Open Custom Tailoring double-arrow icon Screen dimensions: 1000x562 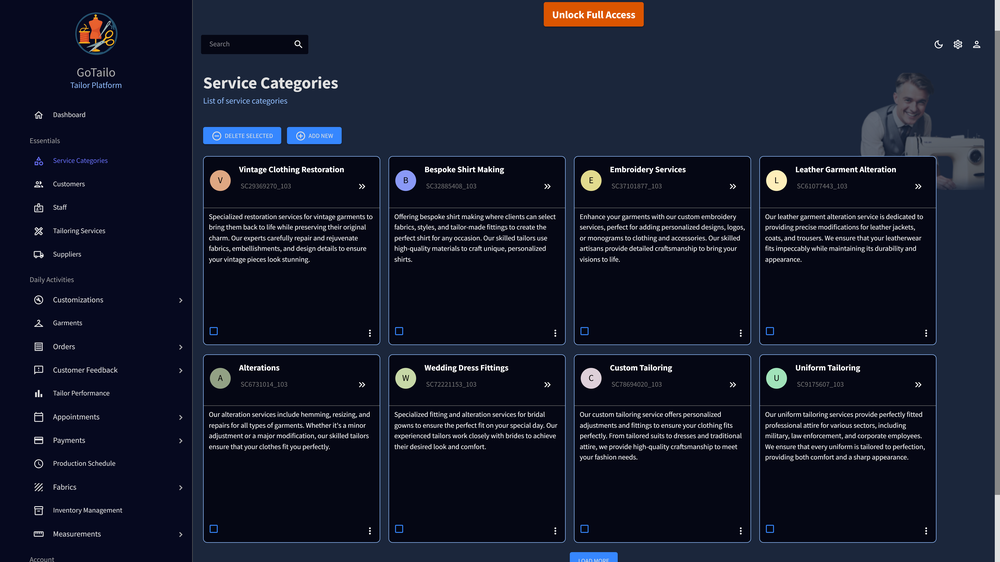[733, 385]
